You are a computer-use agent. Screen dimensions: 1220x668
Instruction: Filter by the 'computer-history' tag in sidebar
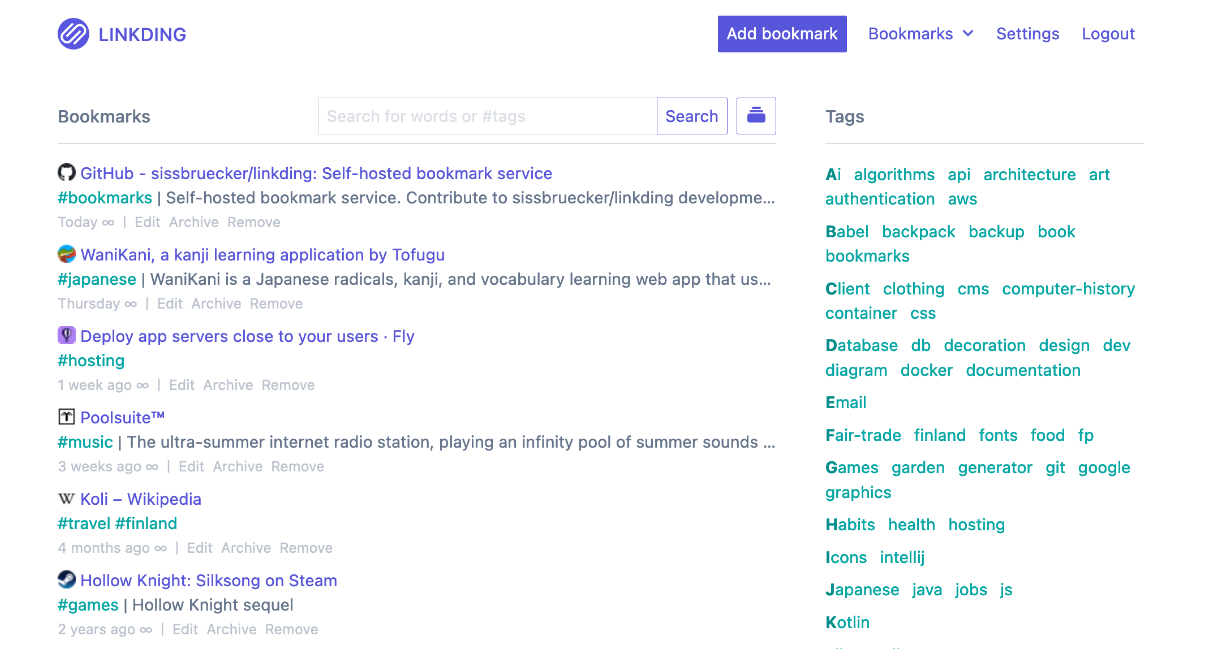(1069, 288)
